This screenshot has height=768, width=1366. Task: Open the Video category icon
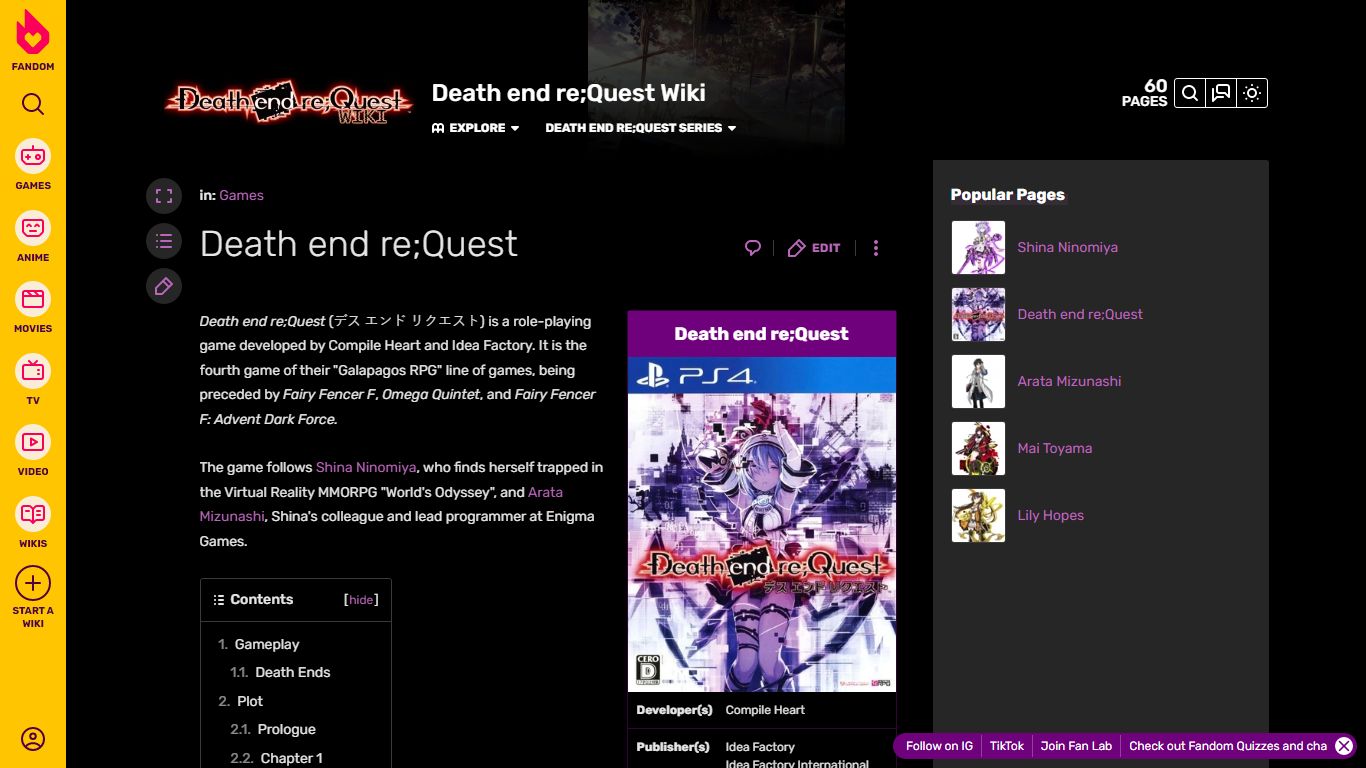click(x=33, y=442)
